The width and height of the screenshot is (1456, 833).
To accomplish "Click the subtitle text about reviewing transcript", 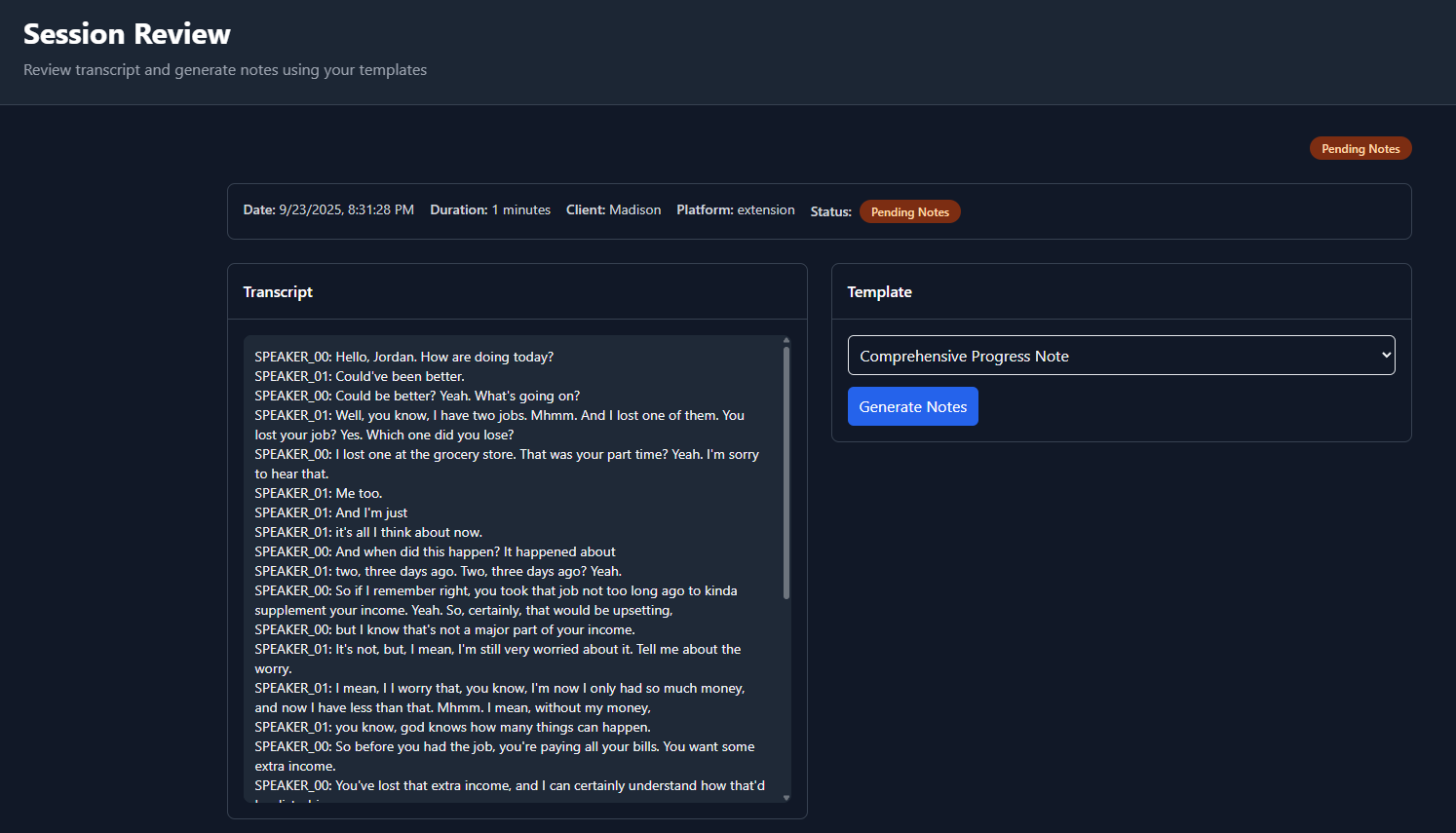I will [x=225, y=70].
